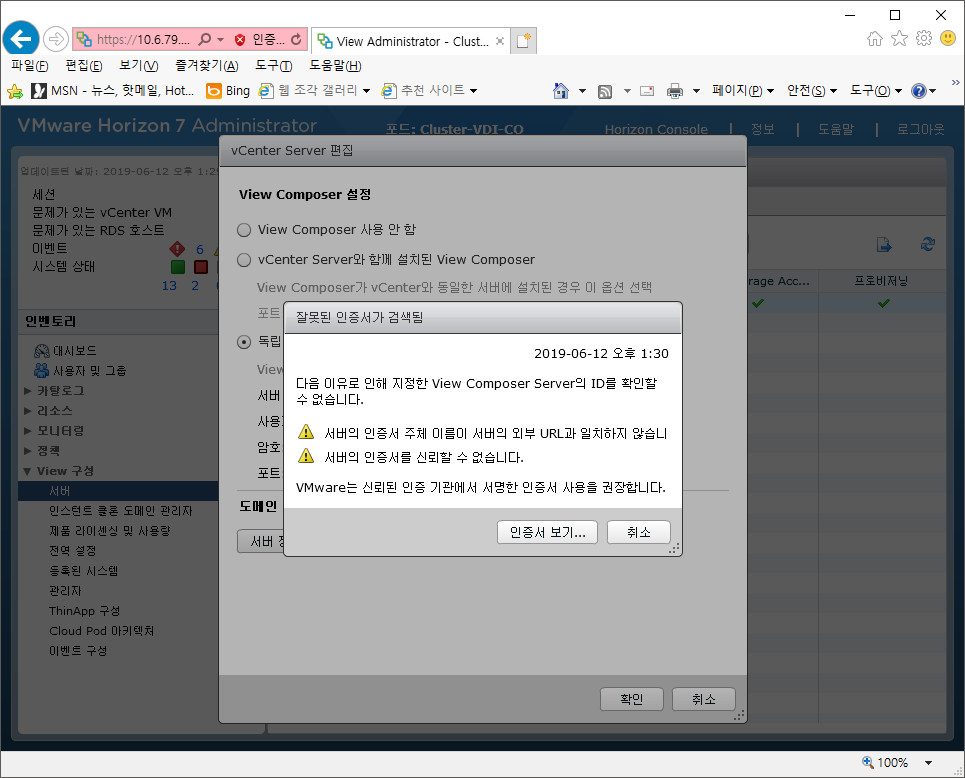Open the 도구(T) menu
This screenshot has width=965, height=778.
[x=273, y=65]
